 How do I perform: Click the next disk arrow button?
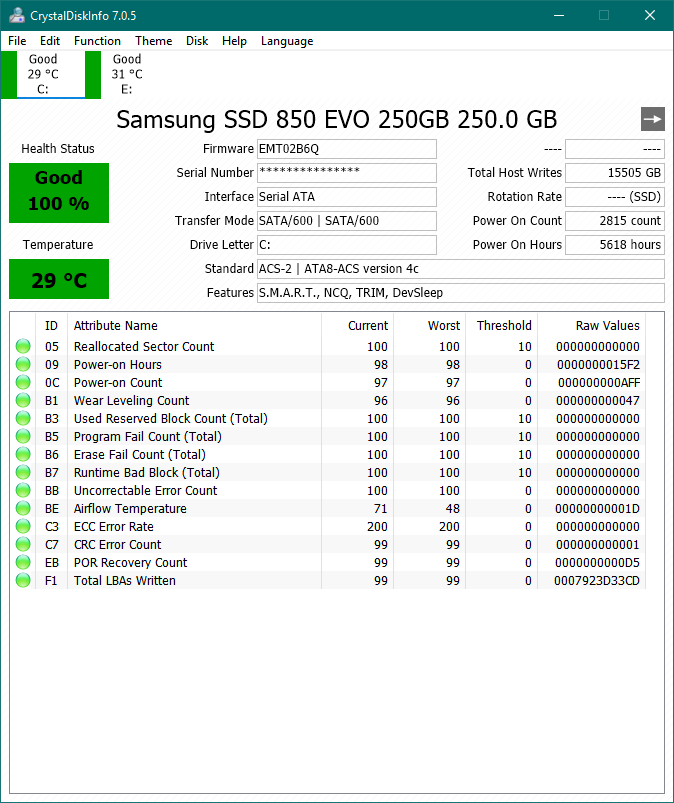click(652, 119)
